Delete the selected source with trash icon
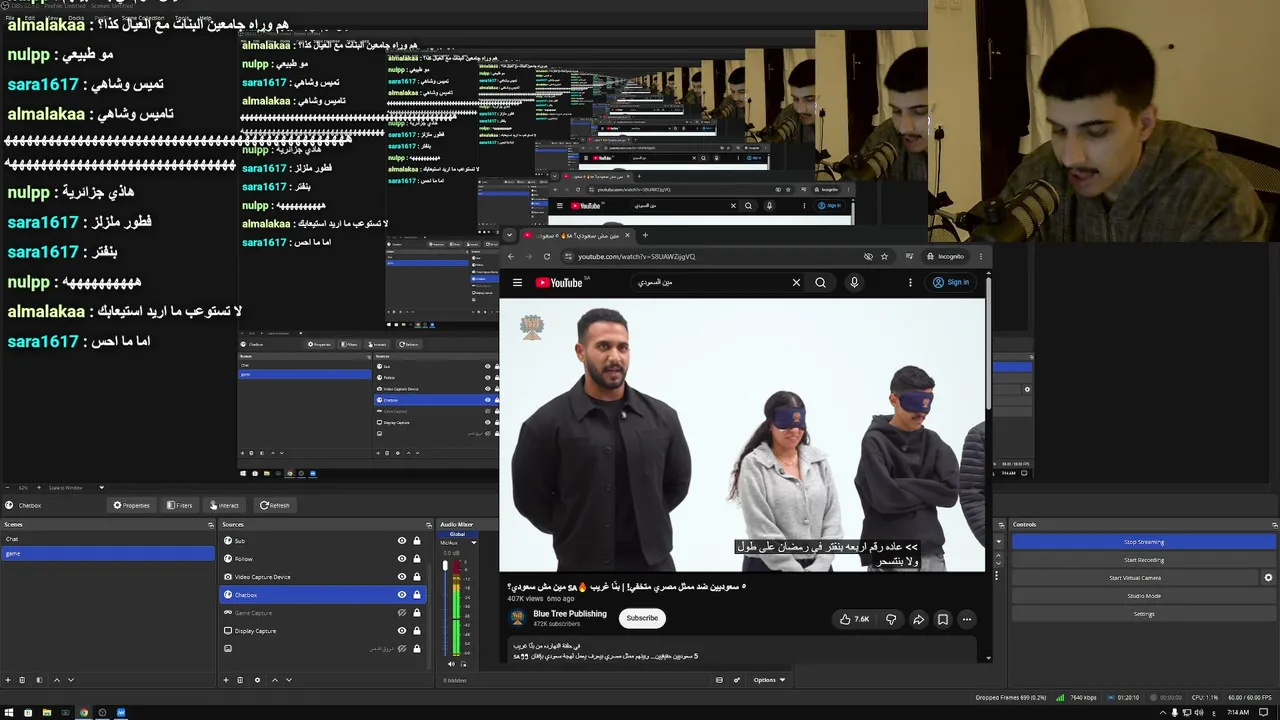This screenshot has width=1280, height=720. [x=240, y=680]
